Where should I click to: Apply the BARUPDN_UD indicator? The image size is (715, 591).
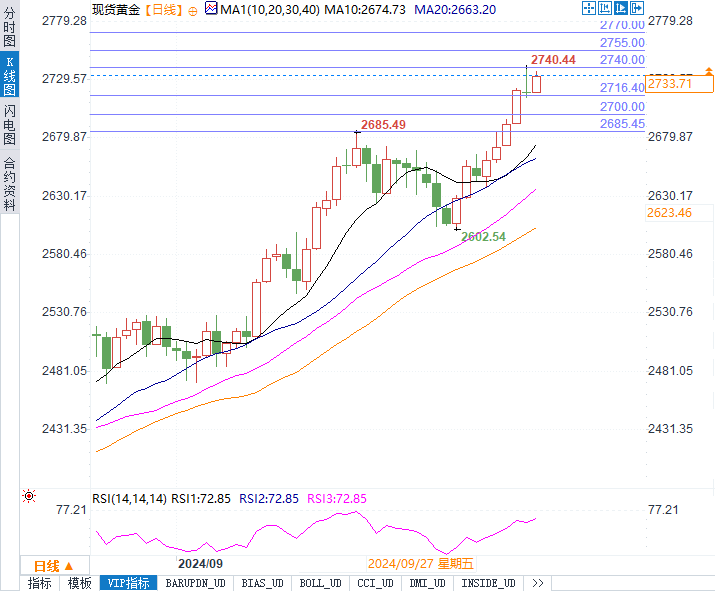click(196, 583)
